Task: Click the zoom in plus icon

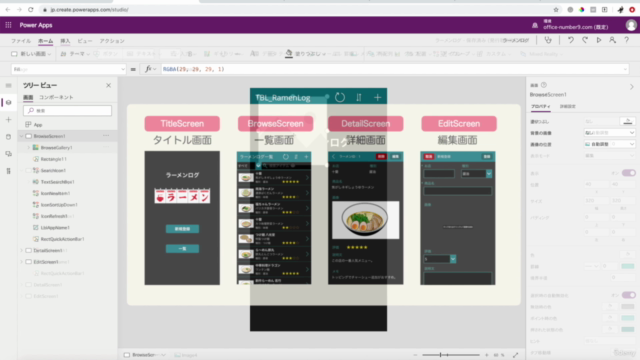Action: click(x=487, y=355)
